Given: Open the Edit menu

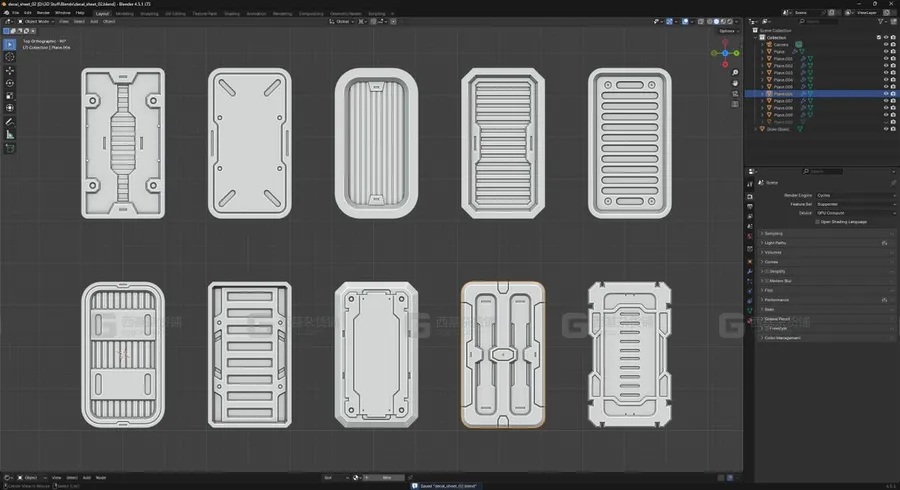Looking at the screenshot, I should point(28,13).
